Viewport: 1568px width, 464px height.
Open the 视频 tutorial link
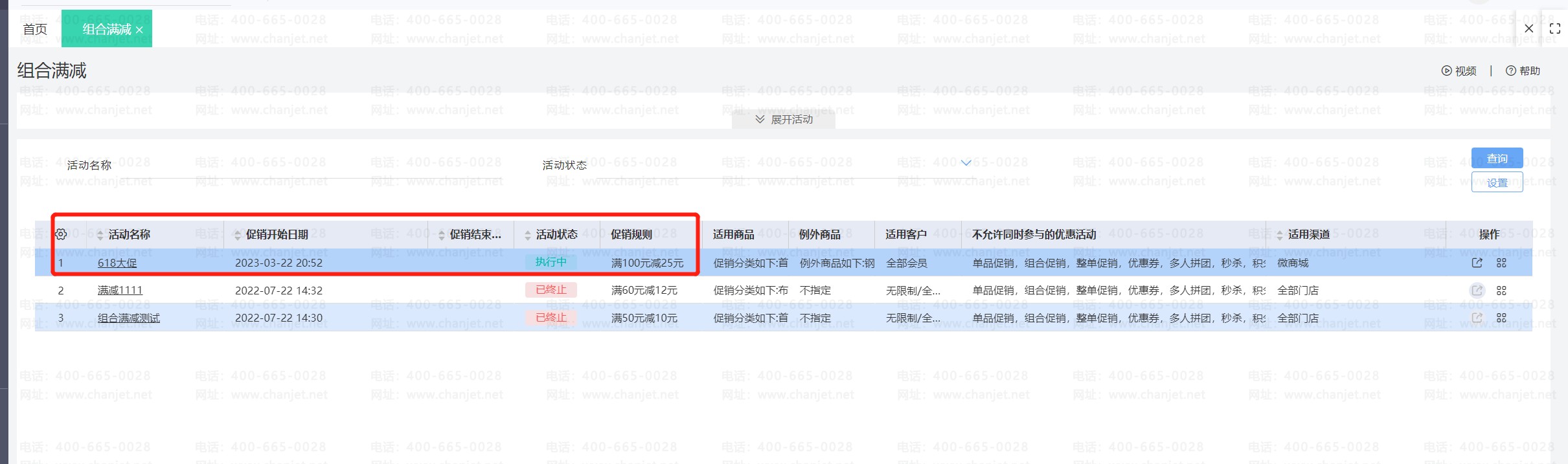pyautogui.click(x=1459, y=71)
